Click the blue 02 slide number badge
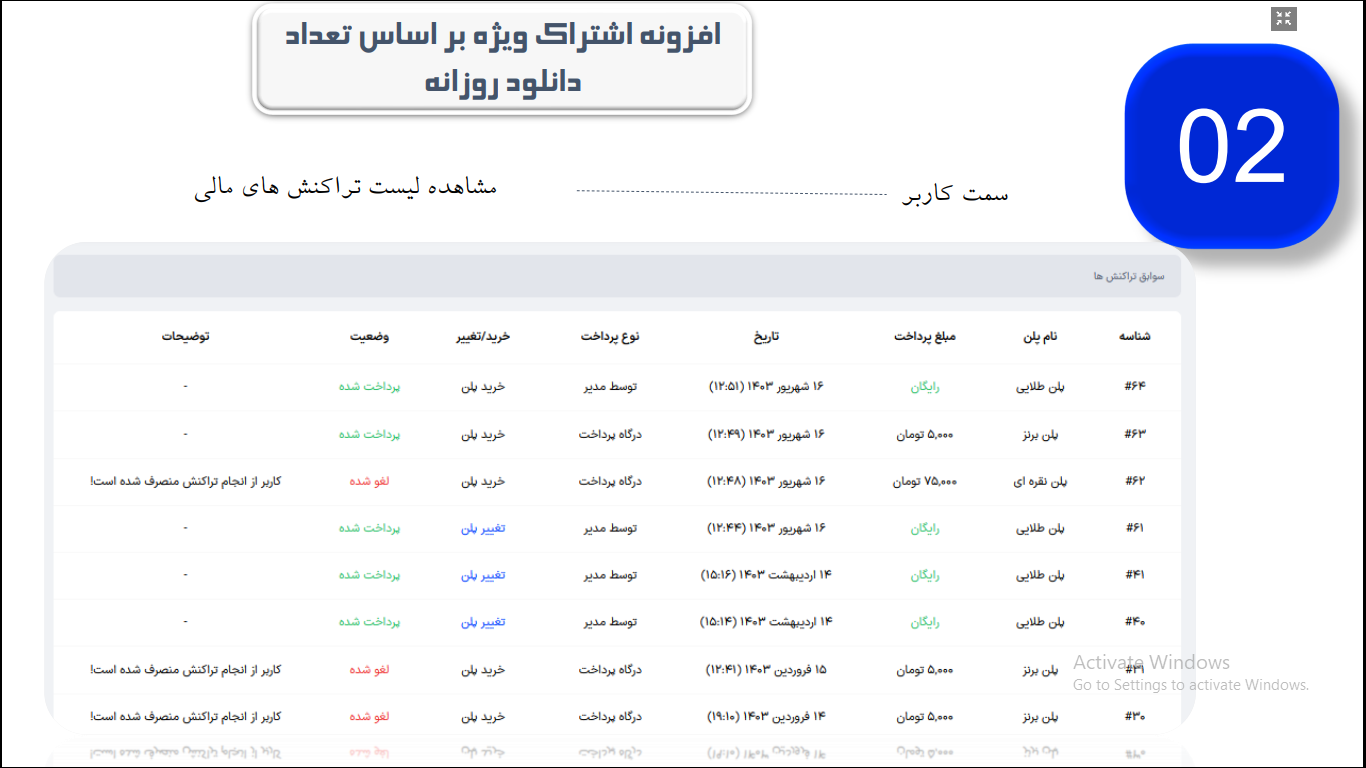This screenshot has width=1366, height=768. [x=1231, y=146]
